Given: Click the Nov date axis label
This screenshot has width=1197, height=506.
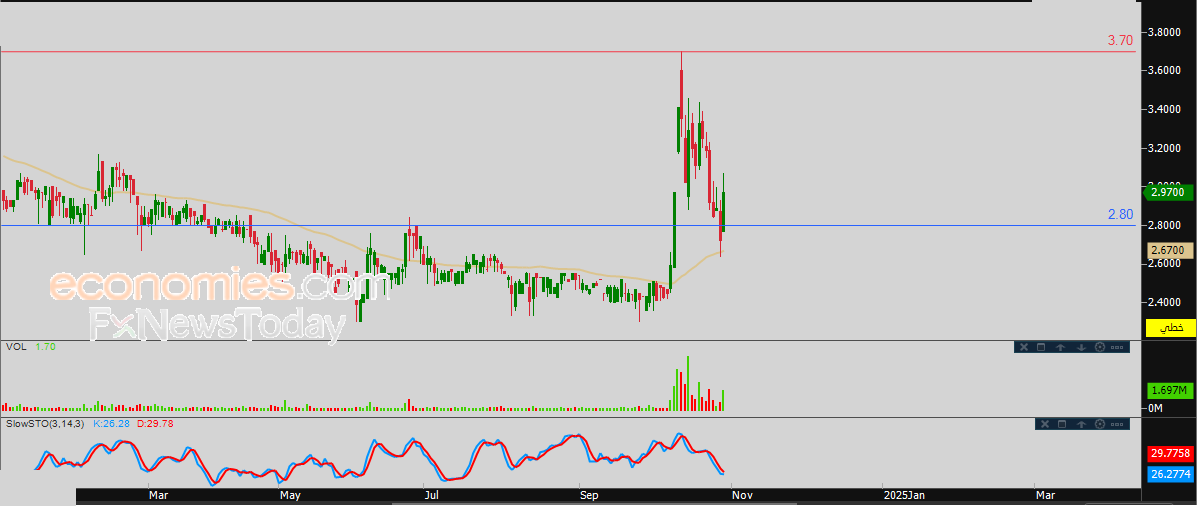Looking at the screenshot, I should pos(744,496).
